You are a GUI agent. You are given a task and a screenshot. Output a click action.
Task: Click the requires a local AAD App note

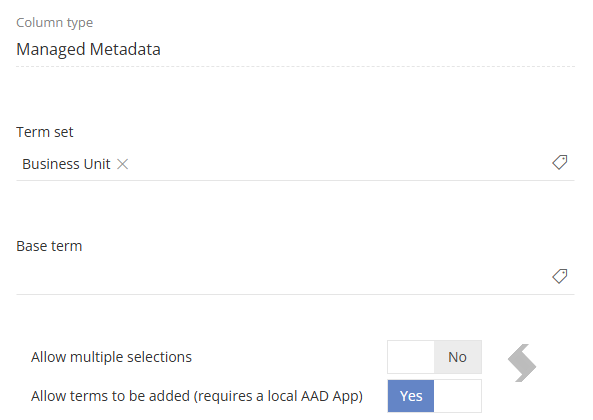pyautogui.click(x=278, y=396)
